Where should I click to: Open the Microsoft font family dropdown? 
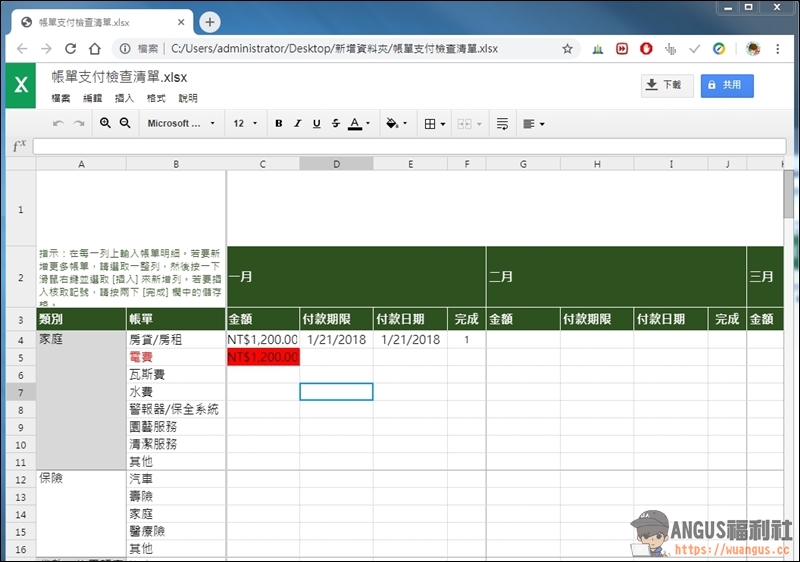(181, 123)
